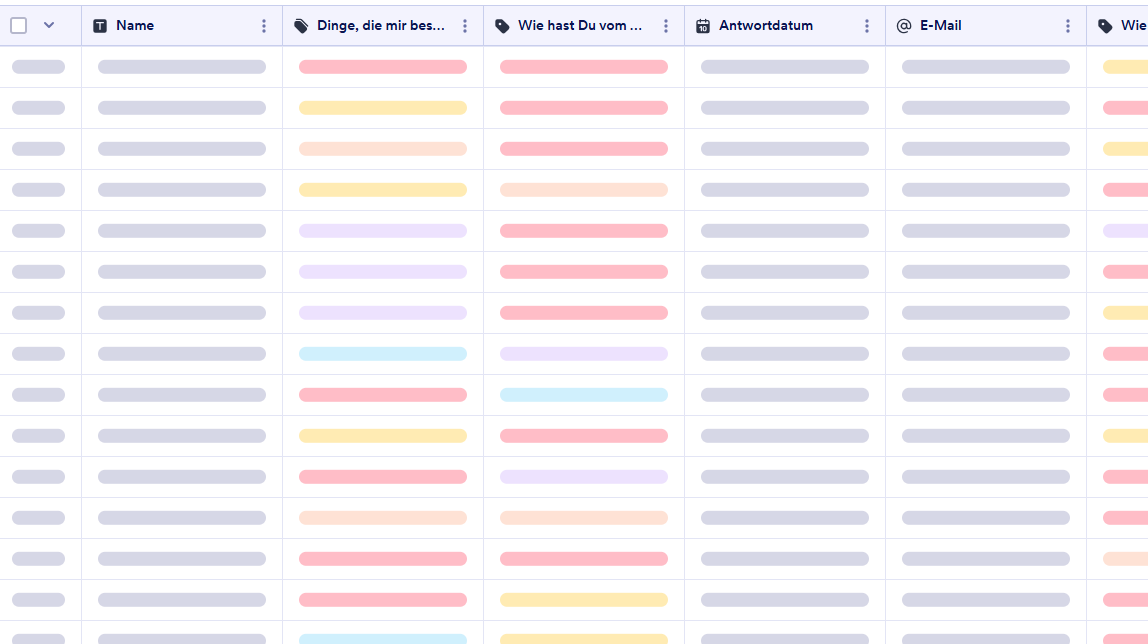Click the text type icon beside Name

[100, 26]
